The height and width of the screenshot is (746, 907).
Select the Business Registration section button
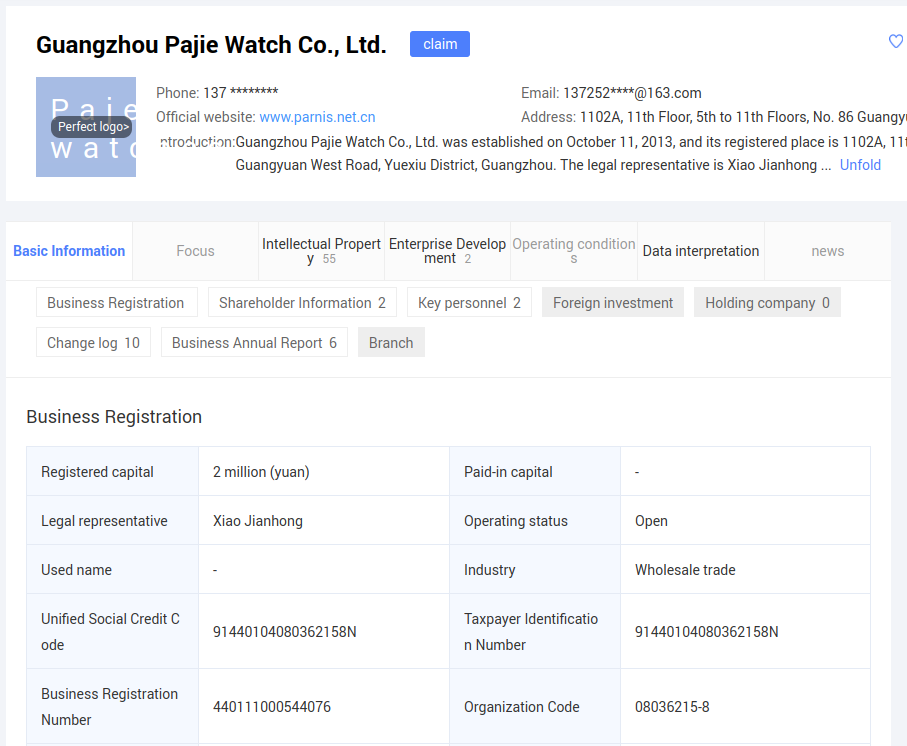coord(116,303)
